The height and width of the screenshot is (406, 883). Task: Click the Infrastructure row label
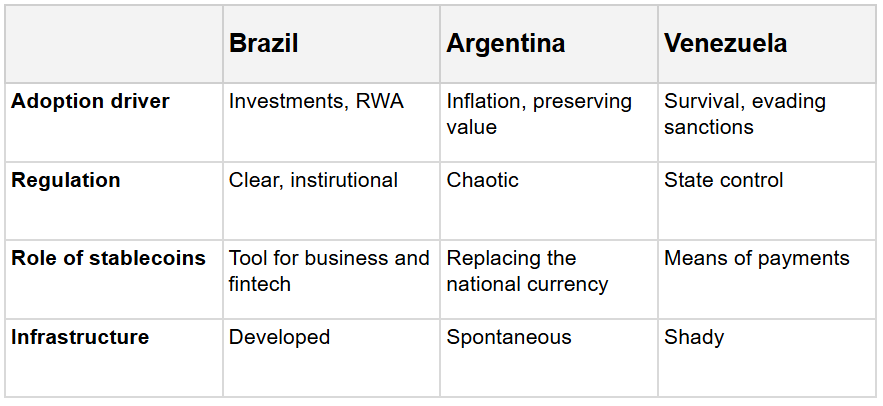[x=80, y=337]
